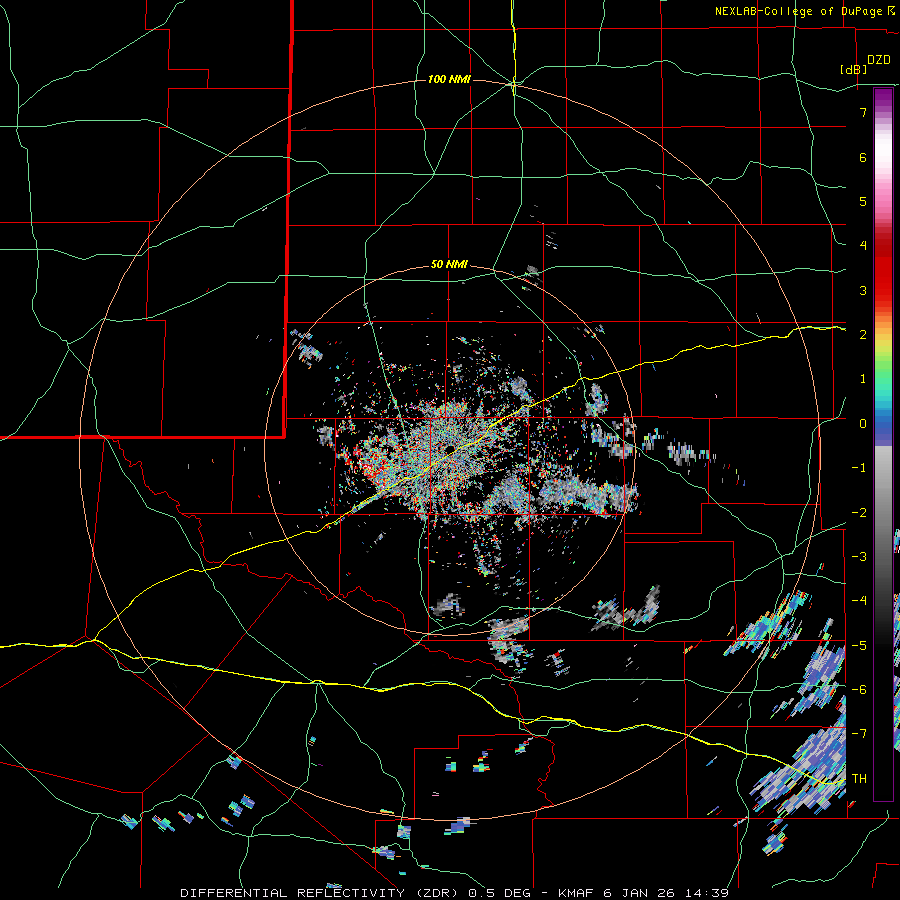Image resolution: width=900 pixels, height=900 pixels.
Task: Click the KMAF radar site center dot
Action: (x=450, y=449)
